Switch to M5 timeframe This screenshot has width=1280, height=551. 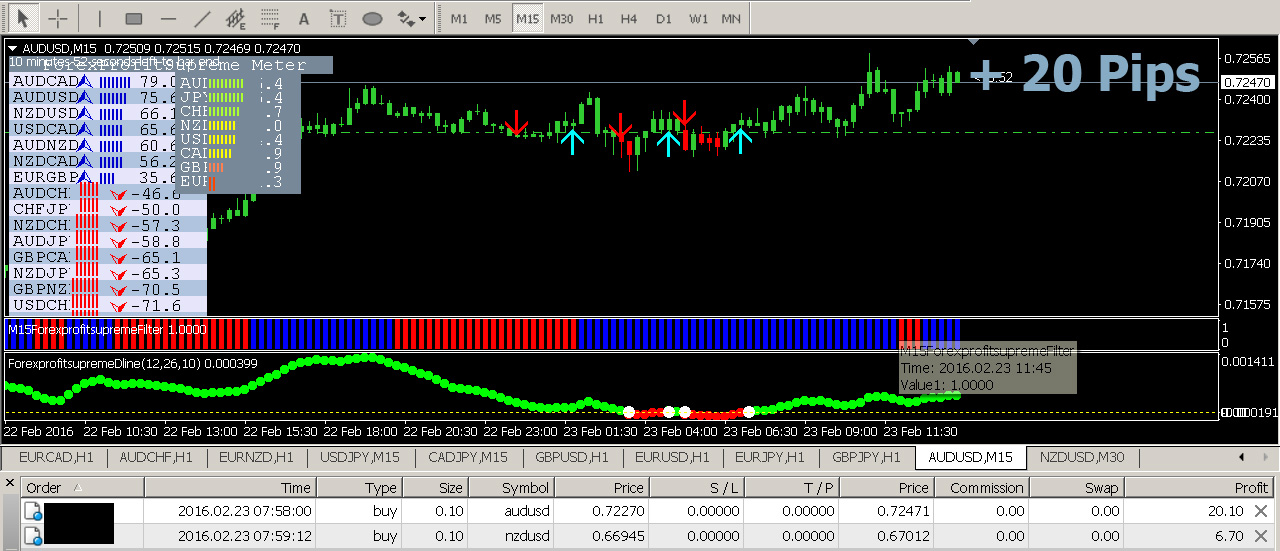click(x=493, y=18)
